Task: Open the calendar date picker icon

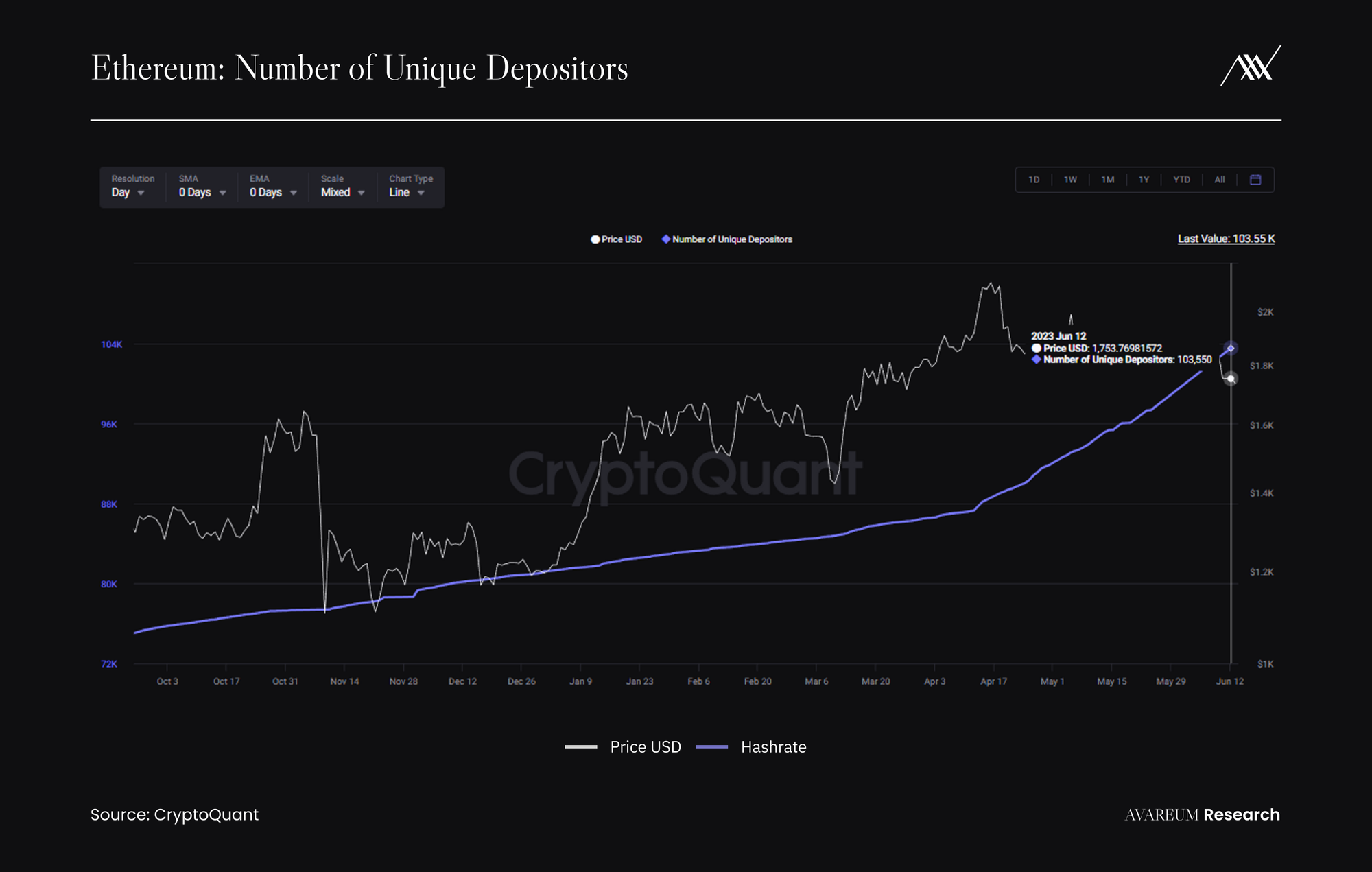Action: pyautogui.click(x=1255, y=180)
